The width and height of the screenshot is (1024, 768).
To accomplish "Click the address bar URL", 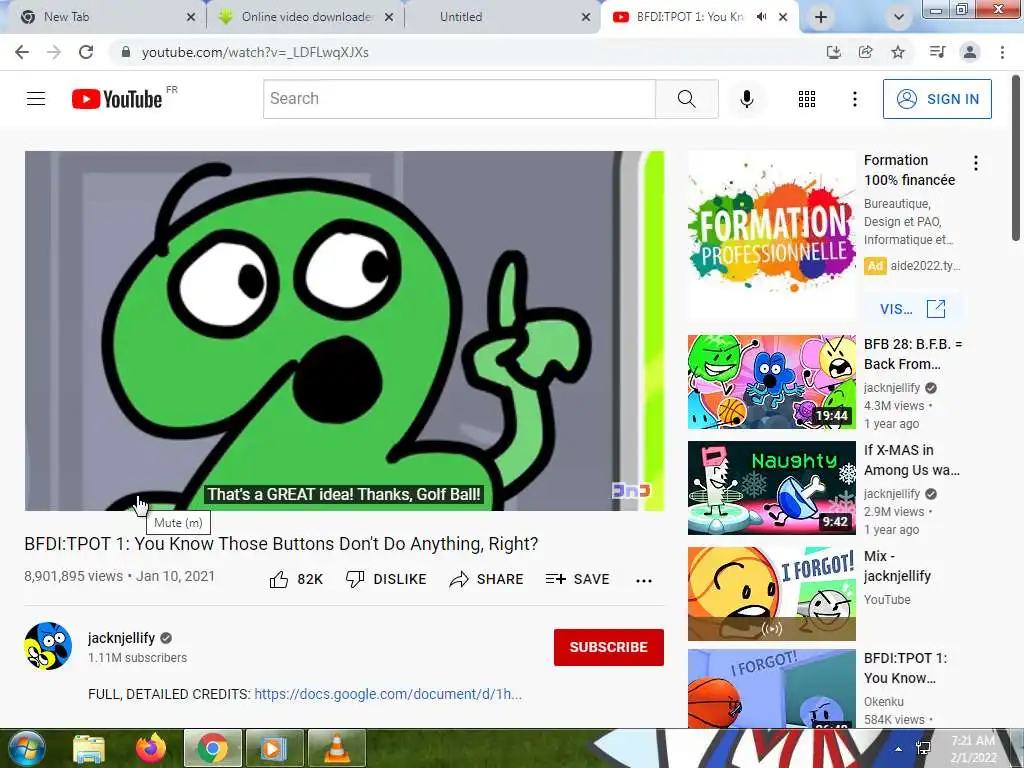I will pos(255,52).
